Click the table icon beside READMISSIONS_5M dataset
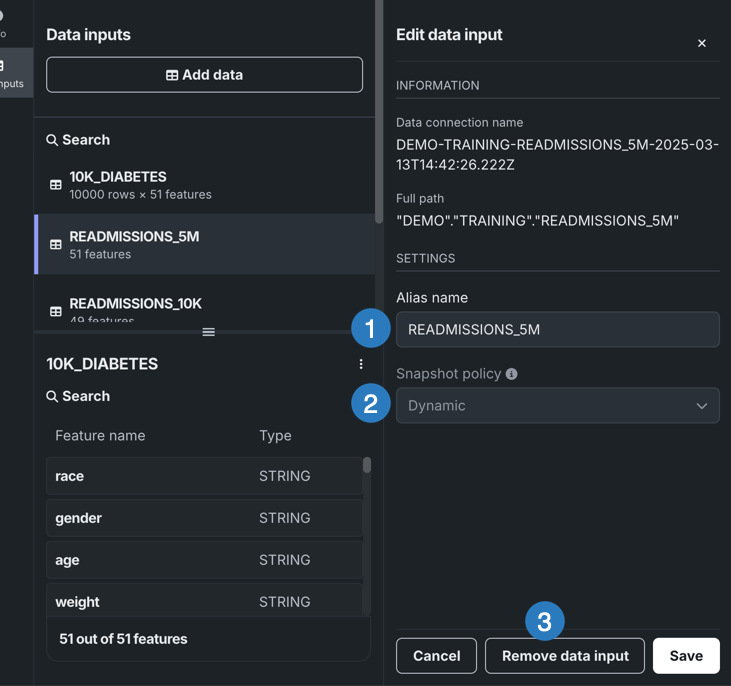Image resolution: width=731 pixels, height=686 pixels. click(x=56, y=245)
